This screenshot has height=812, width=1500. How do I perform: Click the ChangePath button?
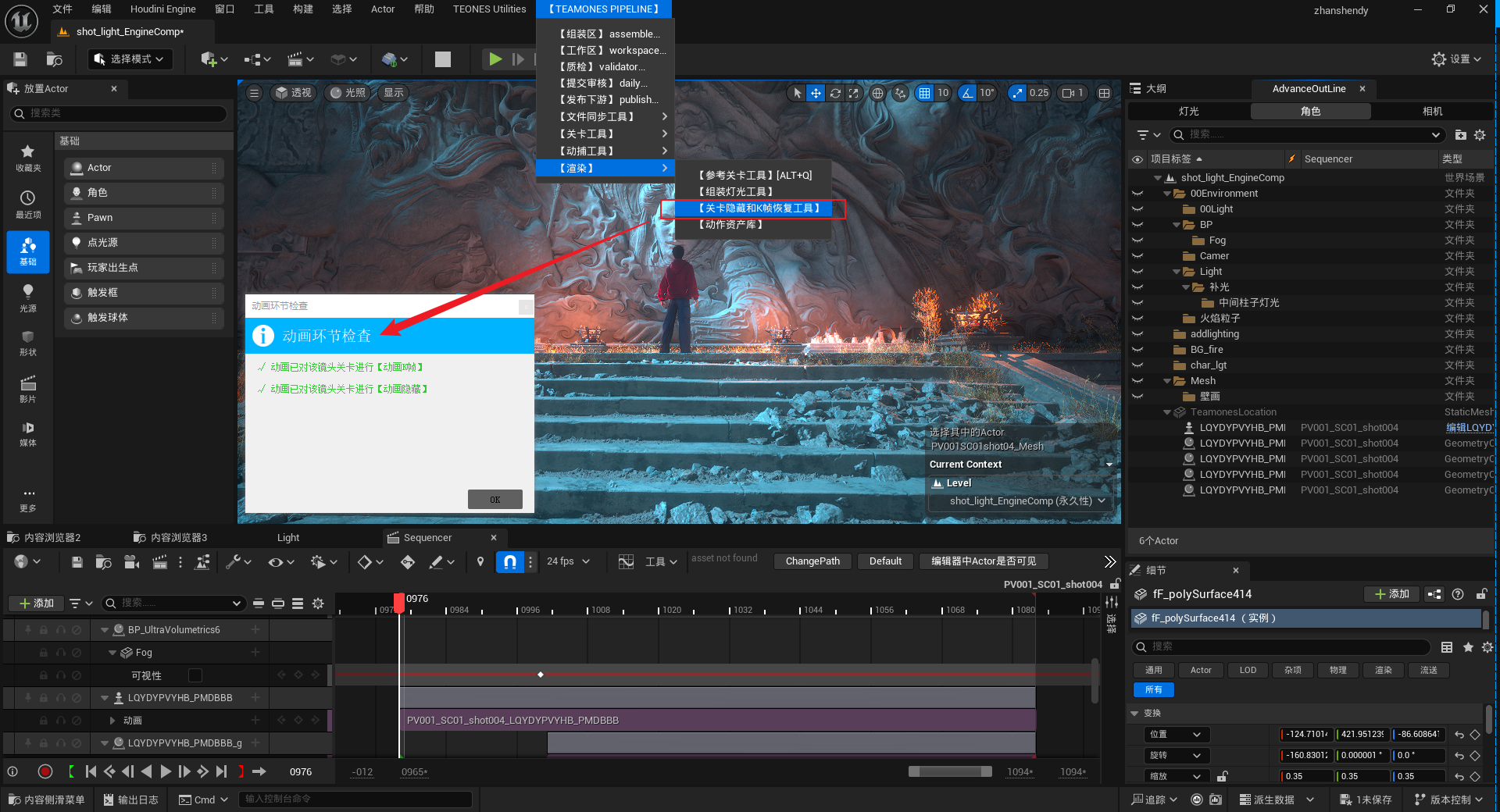[812, 561]
